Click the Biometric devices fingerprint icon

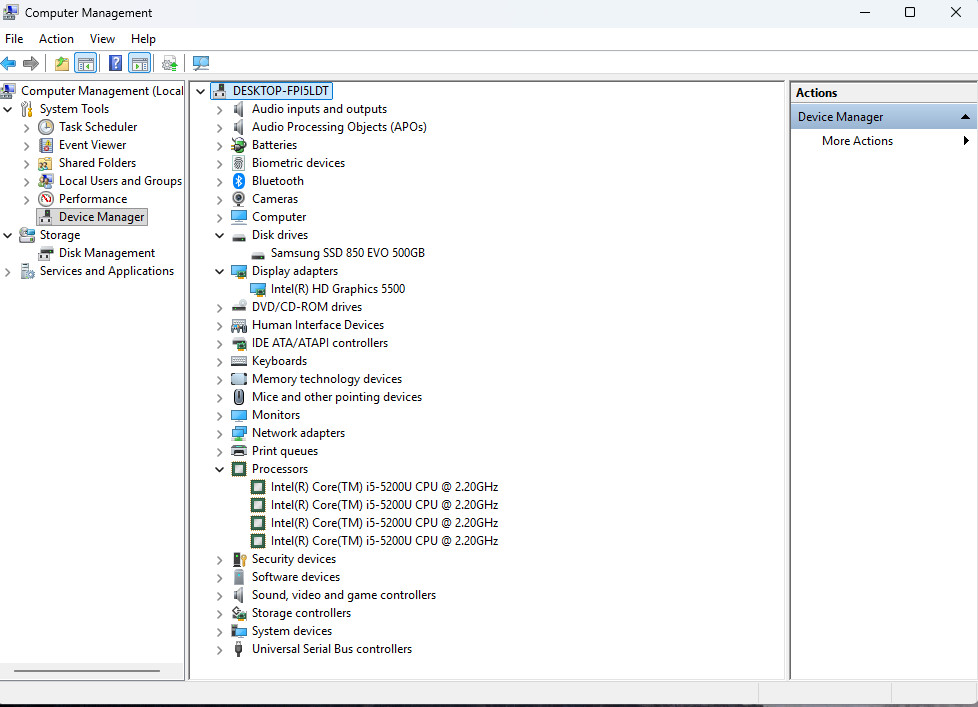(x=239, y=163)
